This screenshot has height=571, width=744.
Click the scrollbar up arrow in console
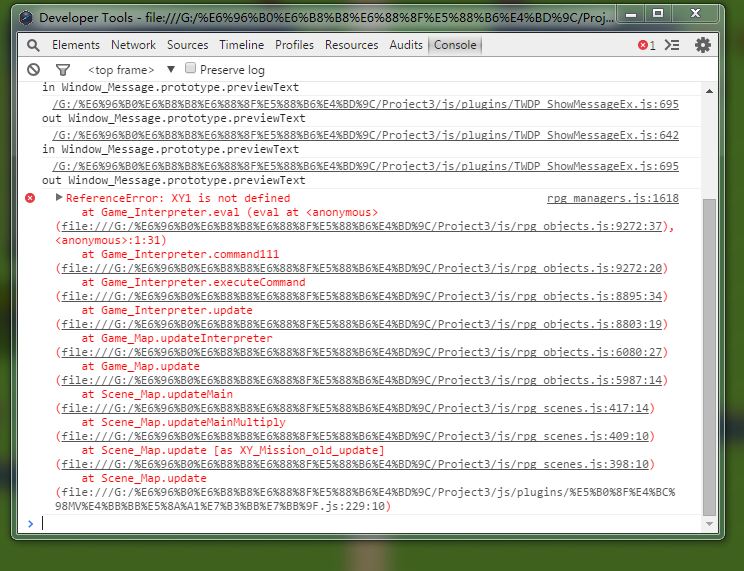click(x=709, y=91)
